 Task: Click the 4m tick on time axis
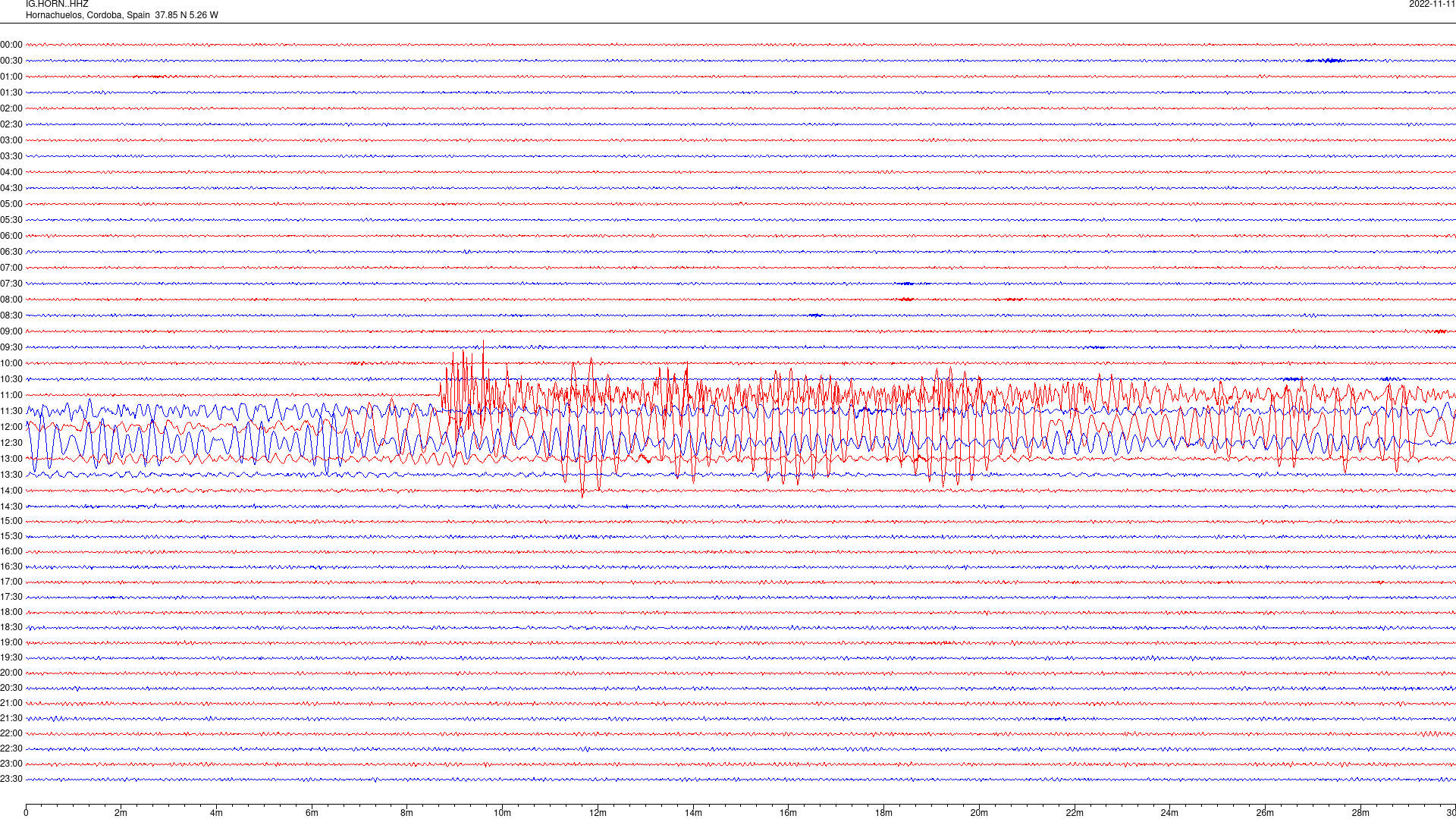point(216,813)
